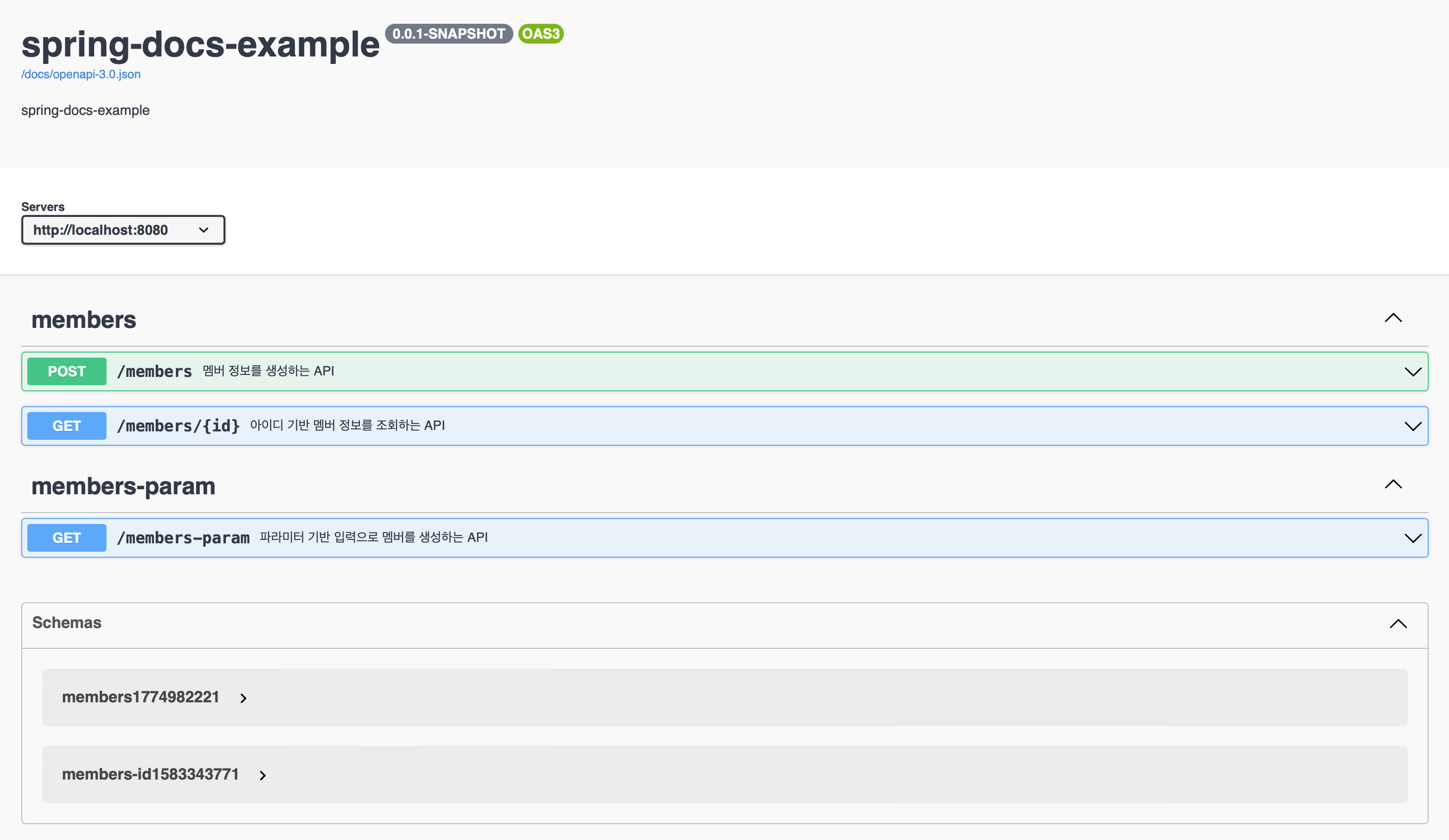
Task: Open the /docs/openapi-3.0.json link
Action: click(81, 74)
